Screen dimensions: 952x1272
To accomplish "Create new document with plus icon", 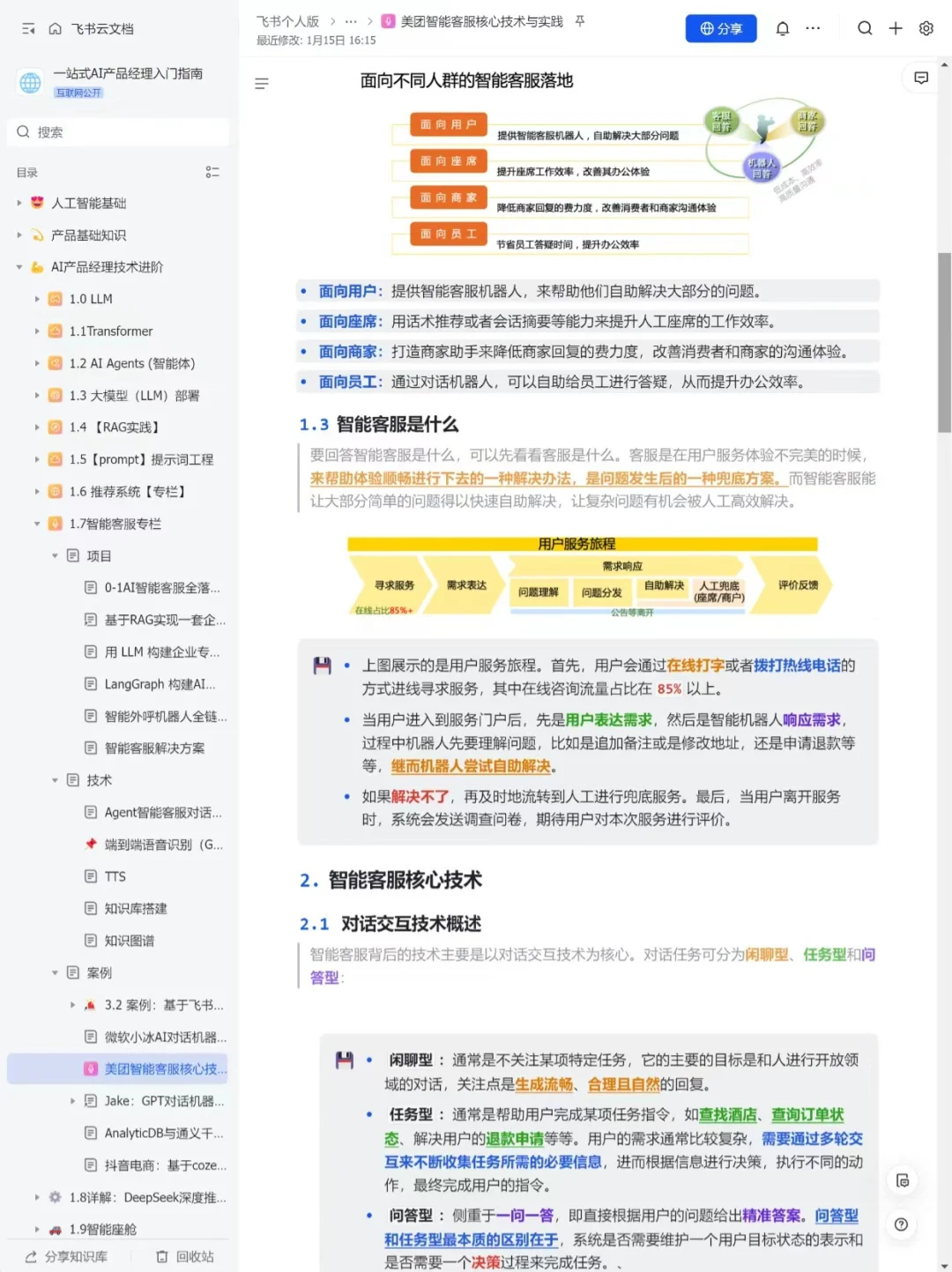I will pyautogui.click(x=895, y=29).
